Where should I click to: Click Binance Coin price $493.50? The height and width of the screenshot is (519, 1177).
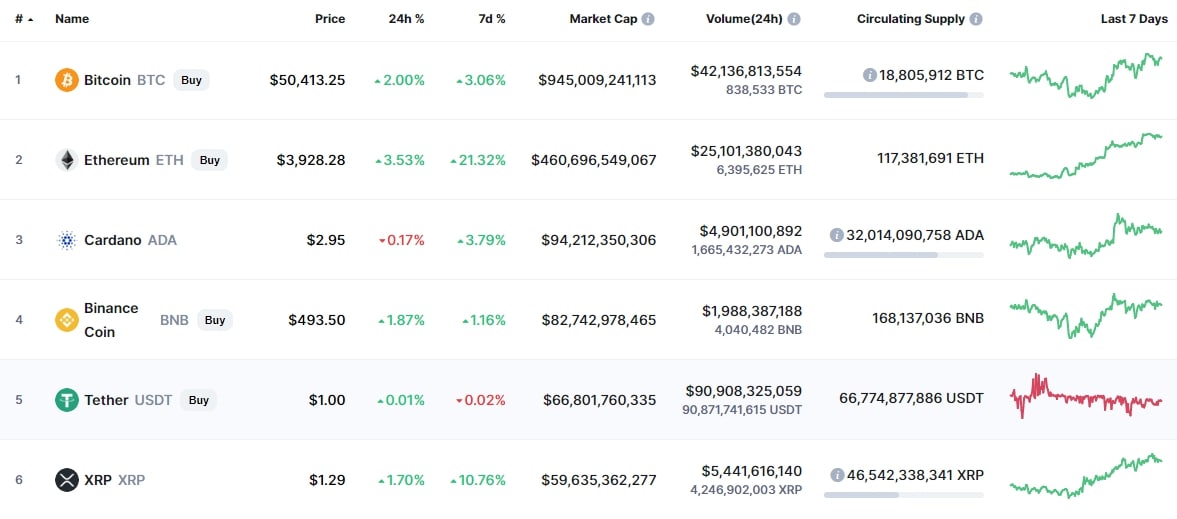tap(317, 320)
